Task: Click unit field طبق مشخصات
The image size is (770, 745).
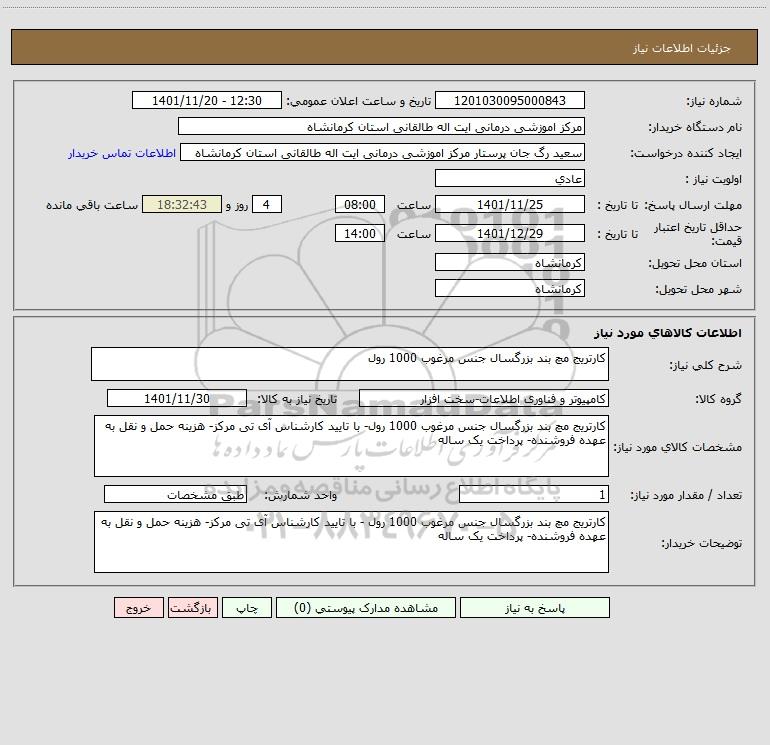Action: pos(175,495)
